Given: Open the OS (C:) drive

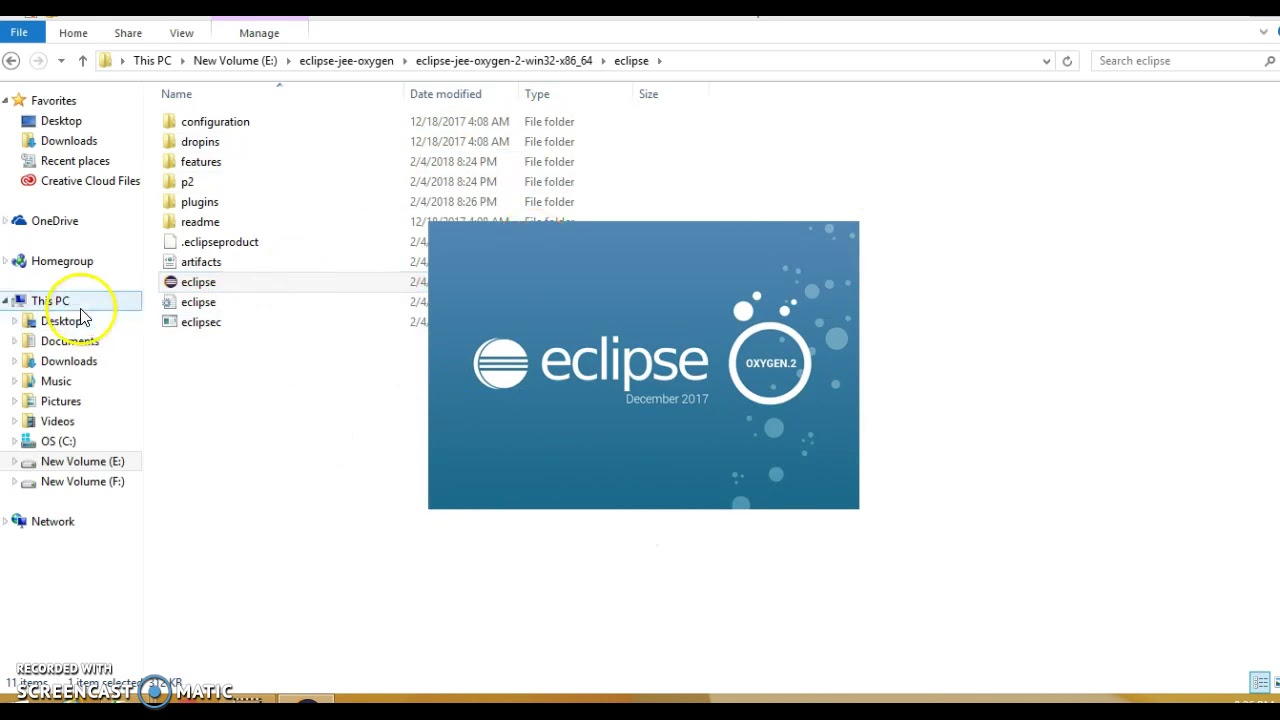Looking at the screenshot, I should pos(58,441).
